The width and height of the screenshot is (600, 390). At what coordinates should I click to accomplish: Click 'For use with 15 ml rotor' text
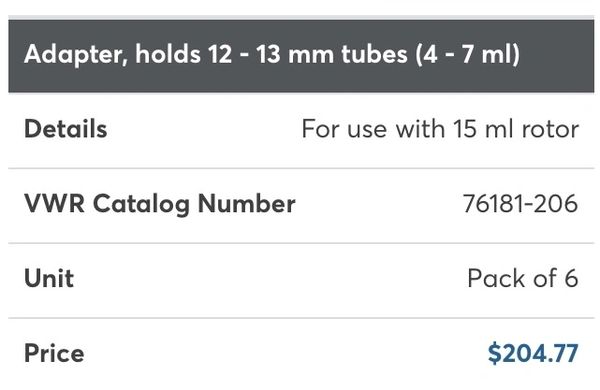click(440, 129)
